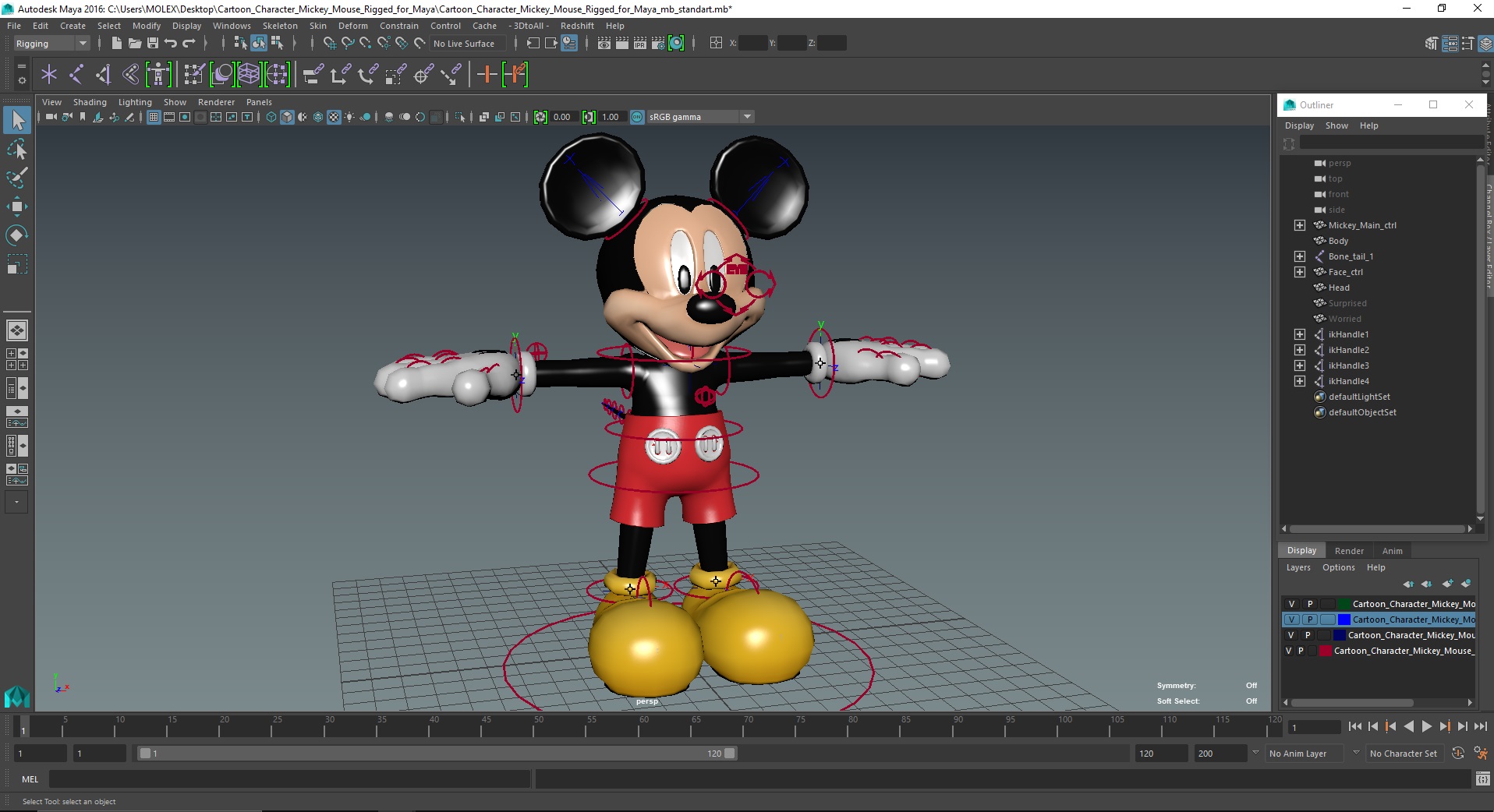Click the MEL command line input
Image resolution: width=1494 pixels, height=812 pixels.
point(289,778)
